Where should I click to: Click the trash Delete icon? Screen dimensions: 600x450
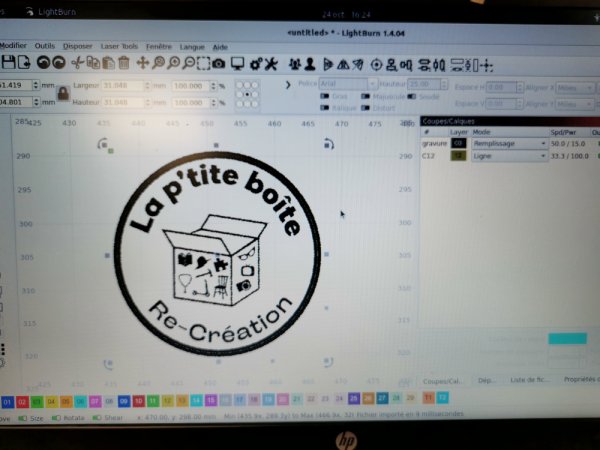coord(124,63)
